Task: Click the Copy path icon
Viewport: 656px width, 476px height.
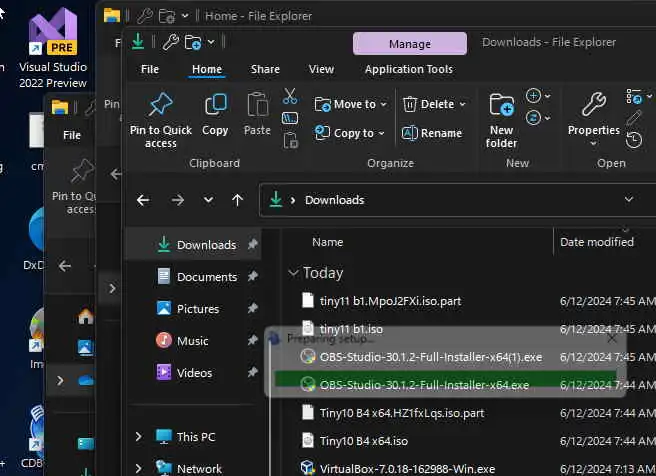Action: [290, 118]
